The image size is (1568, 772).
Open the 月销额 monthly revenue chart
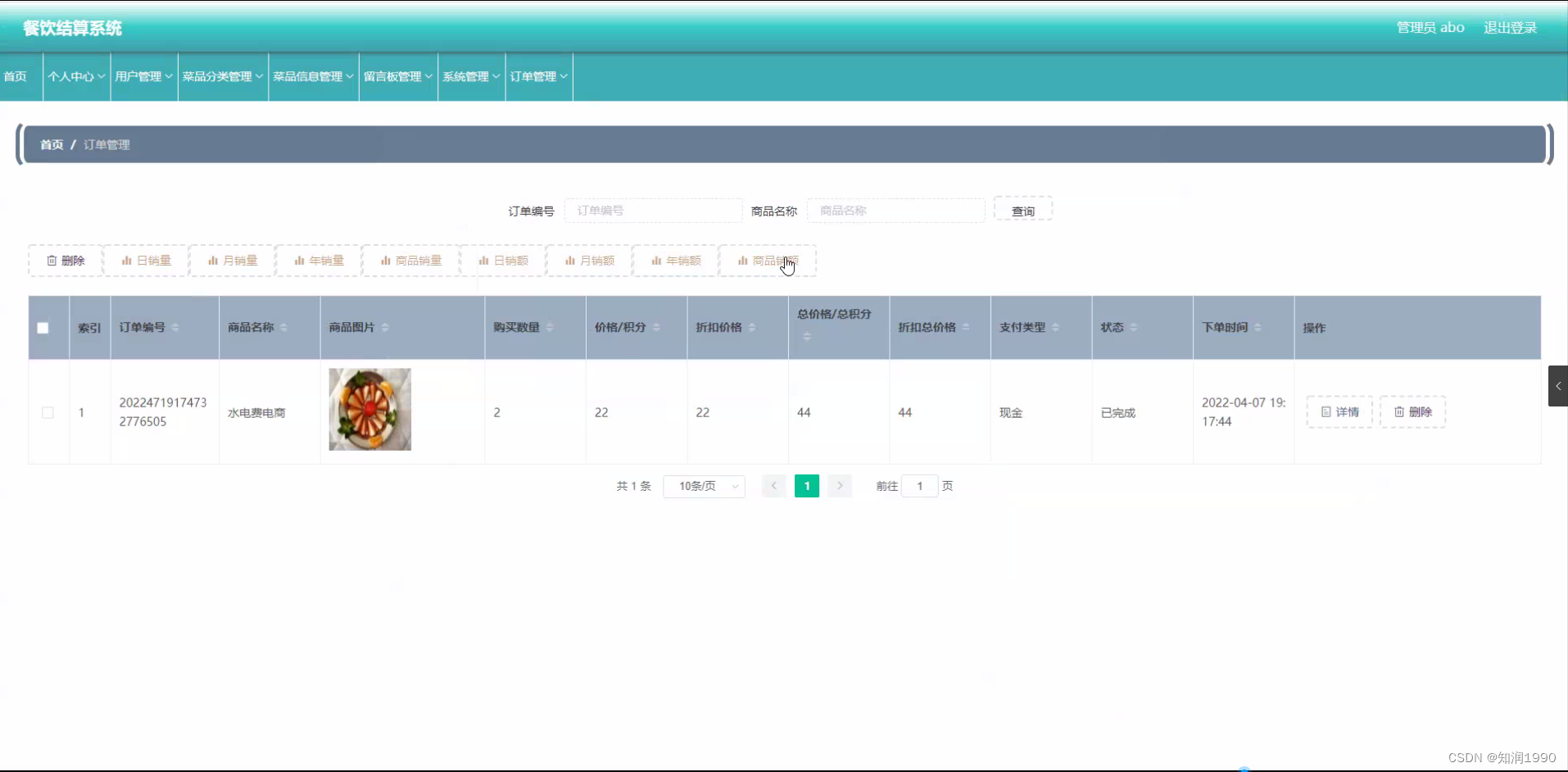[x=589, y=260]
